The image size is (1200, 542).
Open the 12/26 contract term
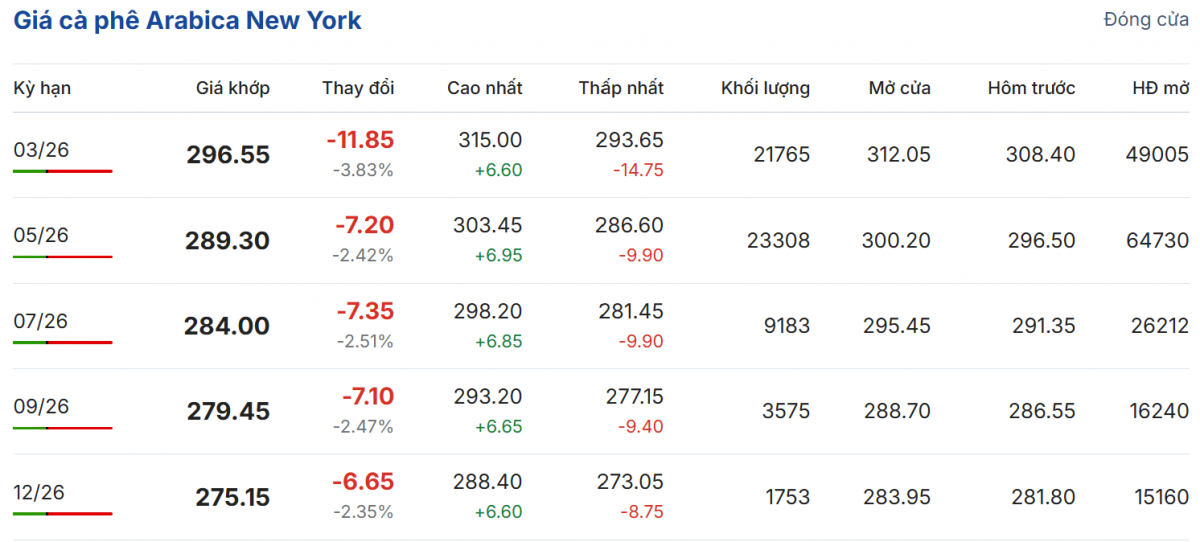click(x=41, y=492)
